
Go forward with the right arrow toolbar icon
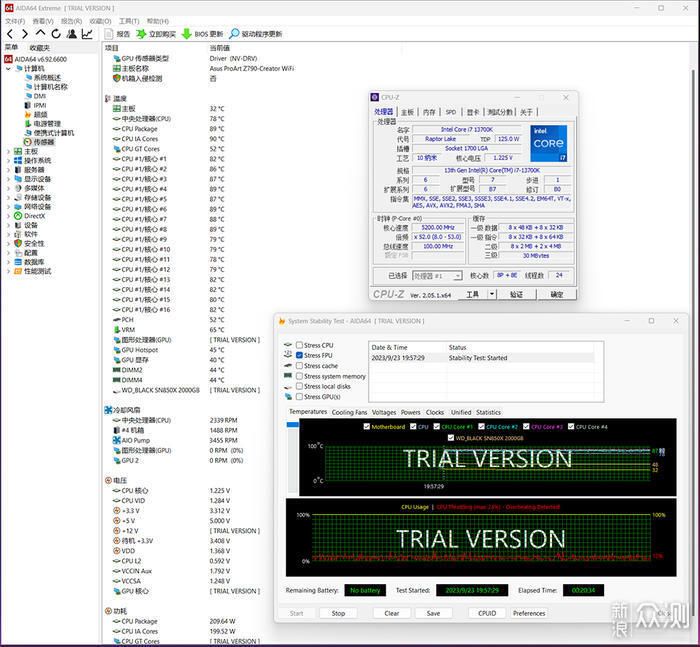(x=25, y=34)
